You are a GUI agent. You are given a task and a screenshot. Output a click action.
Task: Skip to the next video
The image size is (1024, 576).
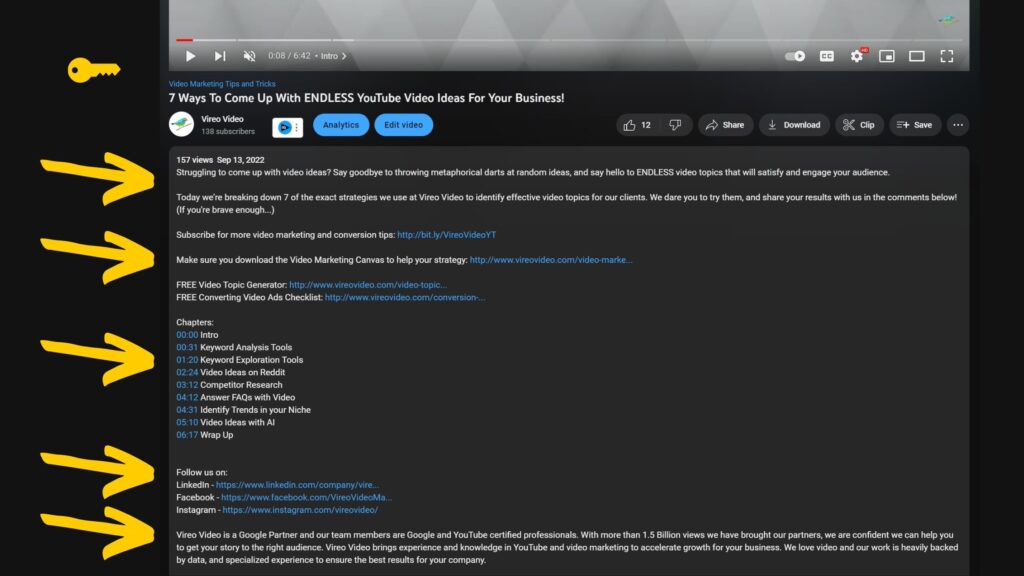click(220, 56)
